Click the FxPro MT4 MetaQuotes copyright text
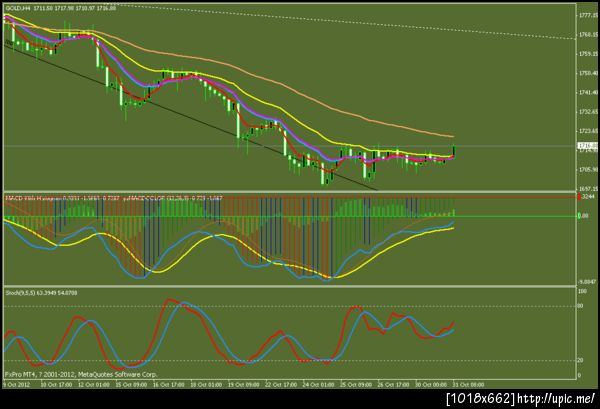The width and height of the screenshot is (600, 409). (81, 375)
